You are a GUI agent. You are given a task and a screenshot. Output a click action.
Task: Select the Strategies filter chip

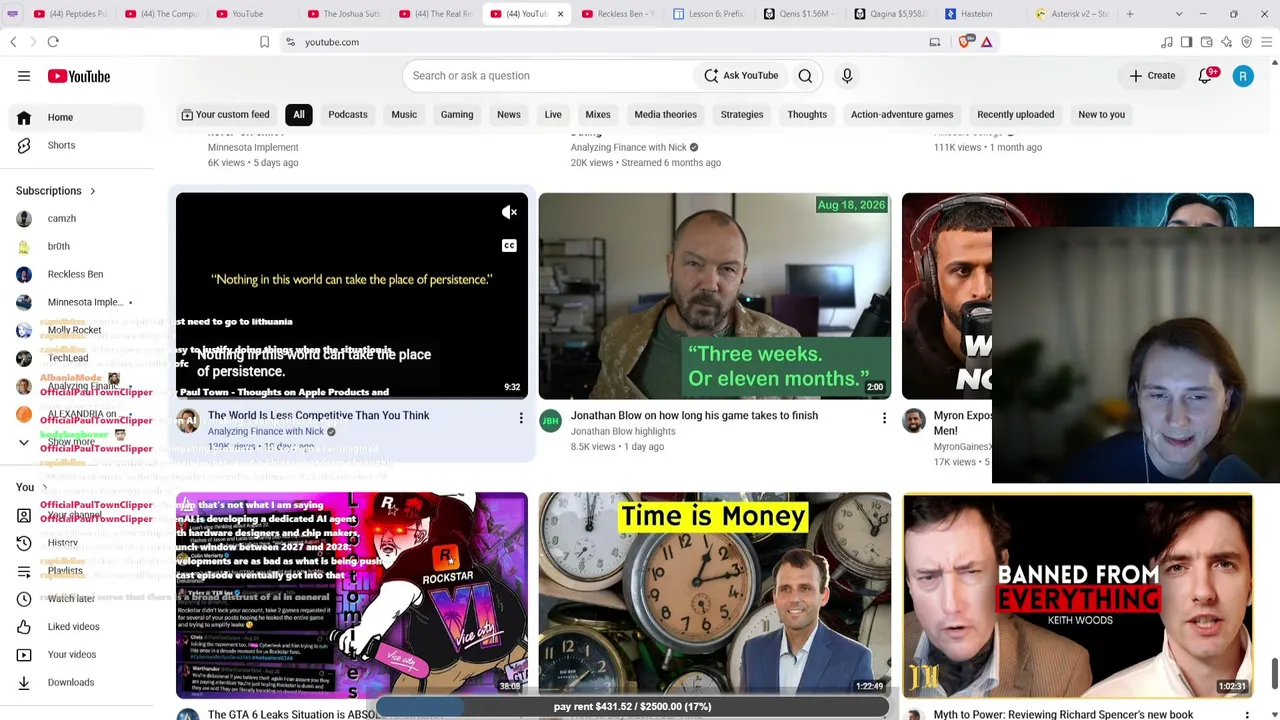(x=742, y=115)
